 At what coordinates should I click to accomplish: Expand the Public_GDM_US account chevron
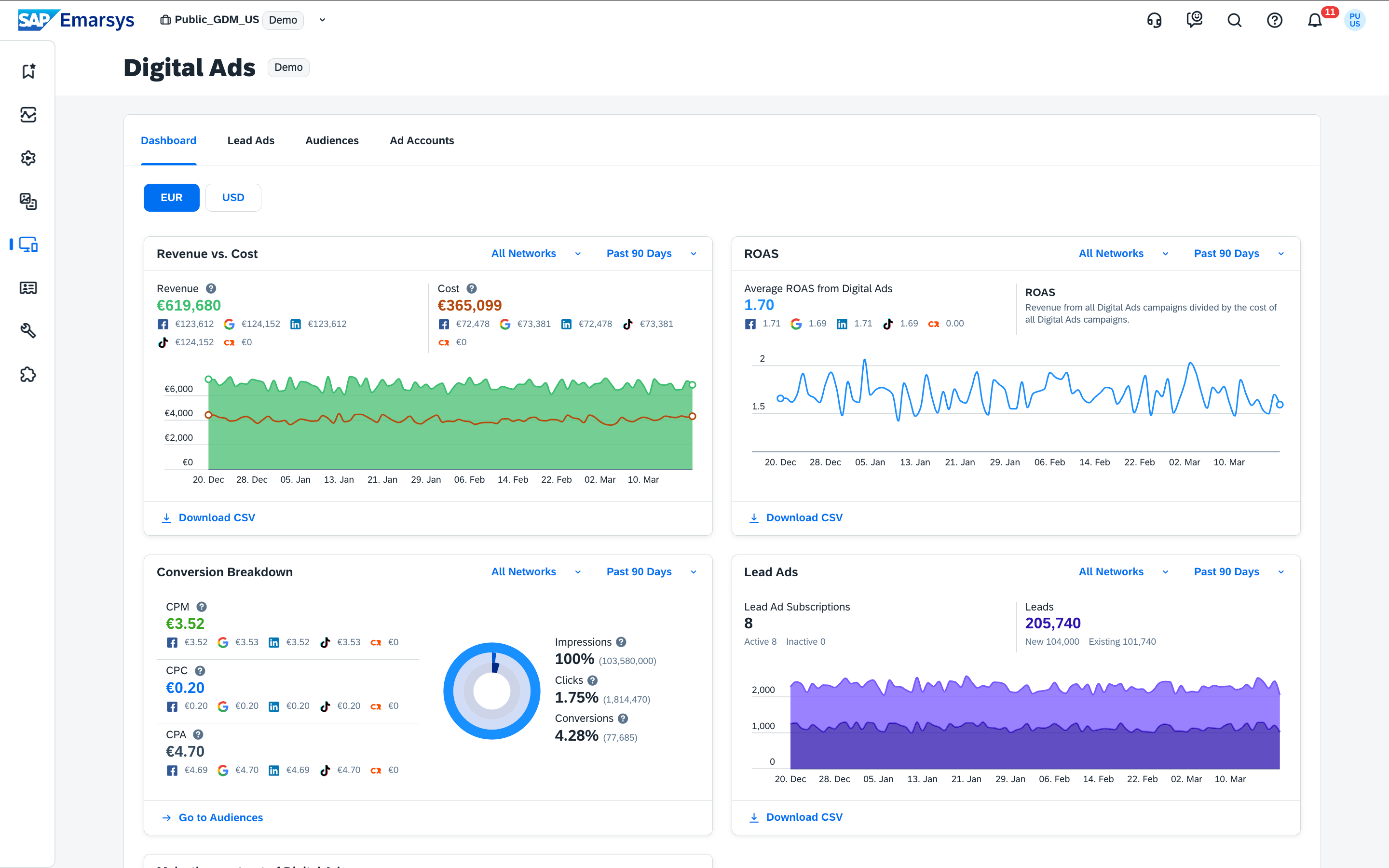coord(323,20)
